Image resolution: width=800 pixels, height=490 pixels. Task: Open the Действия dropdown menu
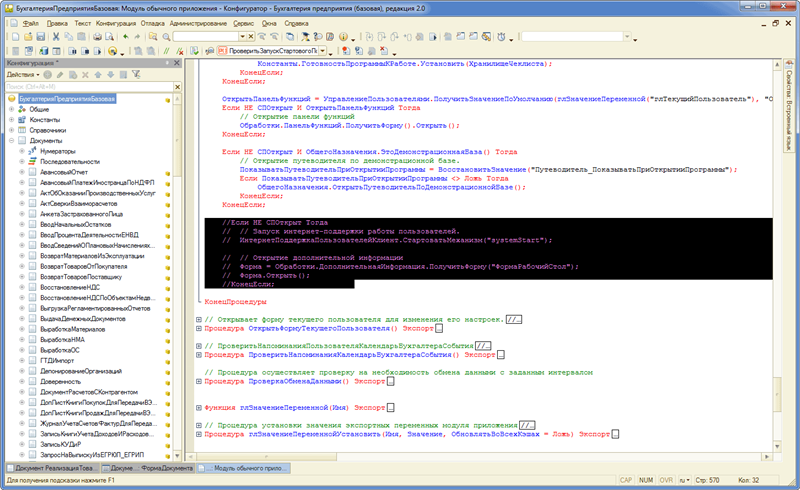[22, 74]
